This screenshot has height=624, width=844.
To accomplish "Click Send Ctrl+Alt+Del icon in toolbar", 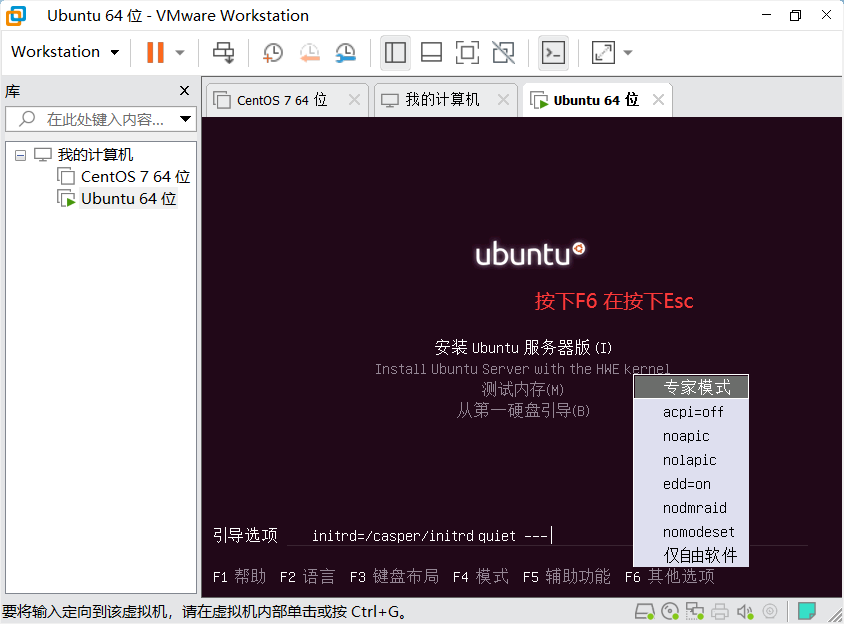I will pyautogui.click(x=223, y=52).
